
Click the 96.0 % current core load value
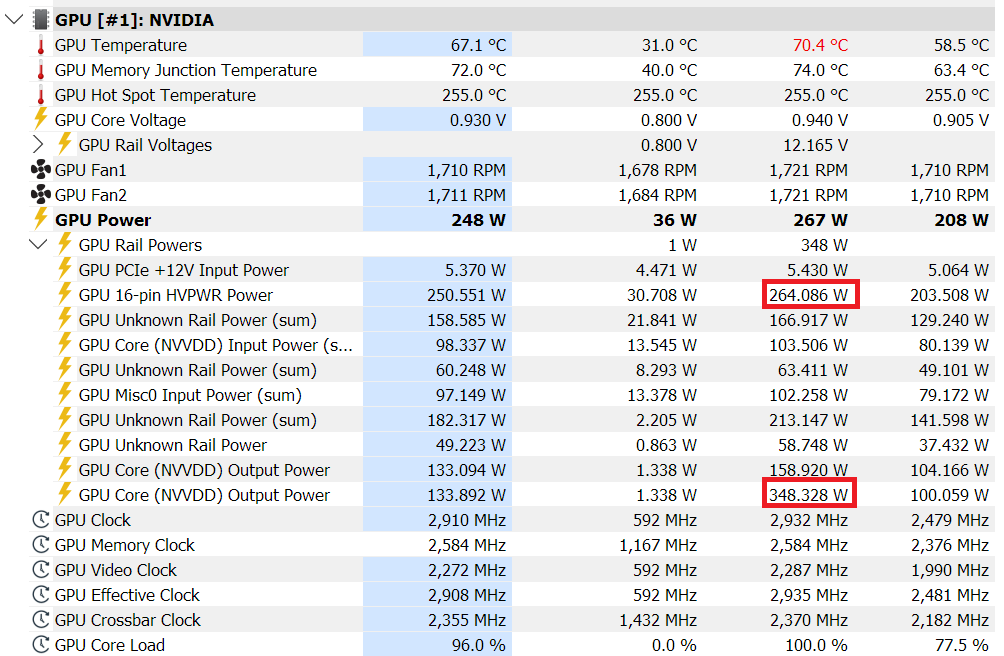478,644
